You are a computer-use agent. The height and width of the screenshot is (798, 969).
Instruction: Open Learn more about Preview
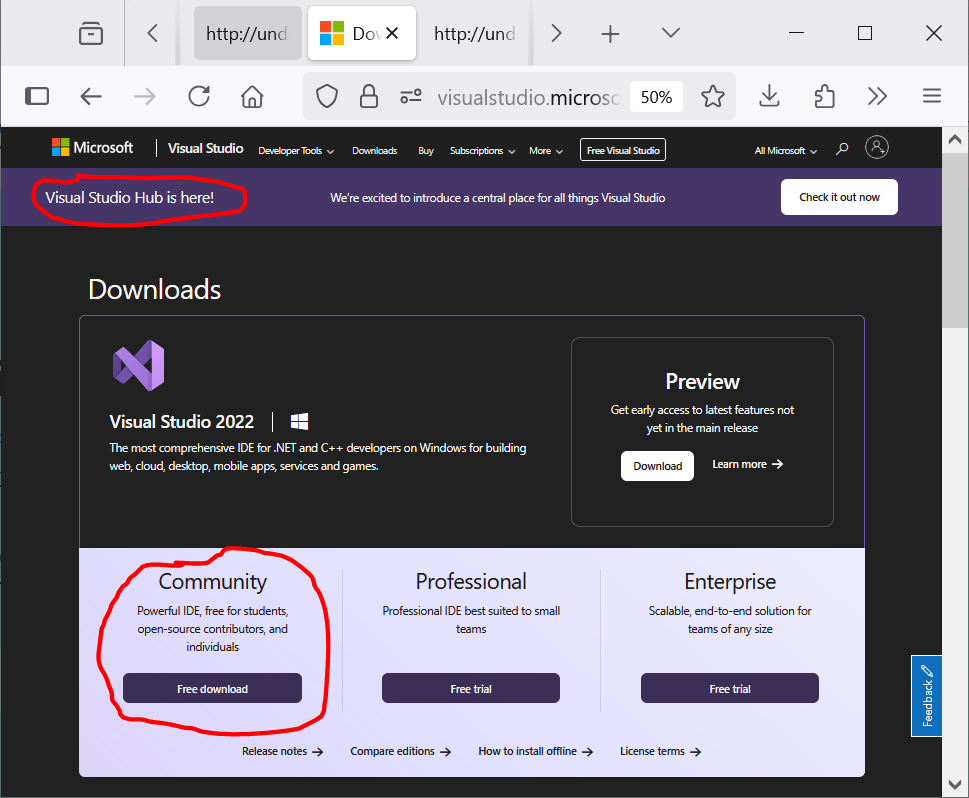coord(748,464)
